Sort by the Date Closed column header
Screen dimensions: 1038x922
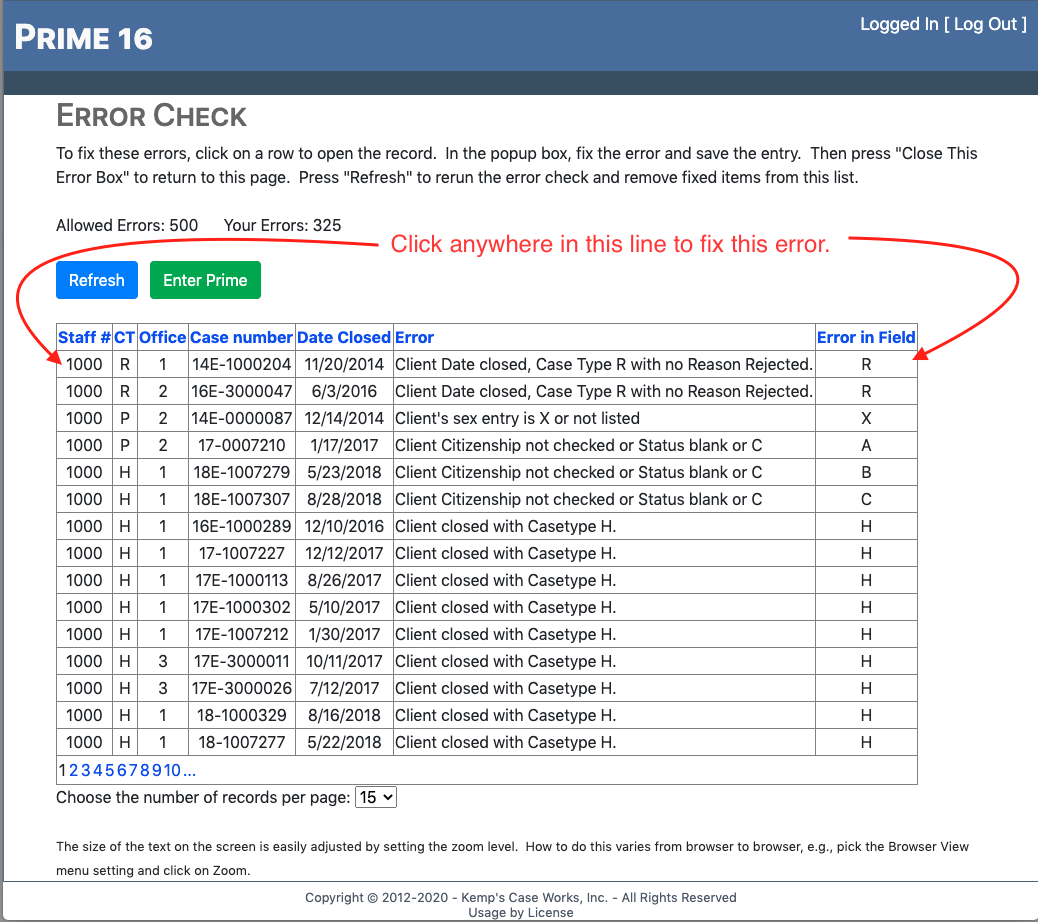(x=343, y=337)
